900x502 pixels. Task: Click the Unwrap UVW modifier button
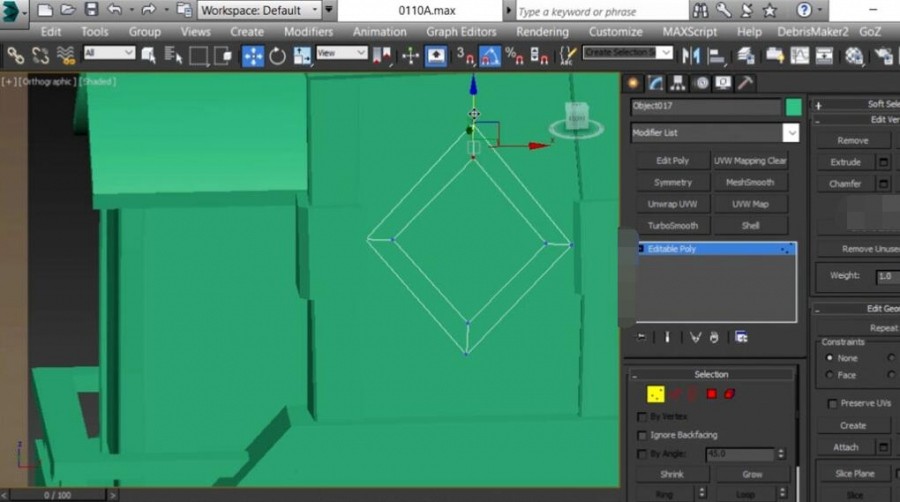tap(673, 204)
